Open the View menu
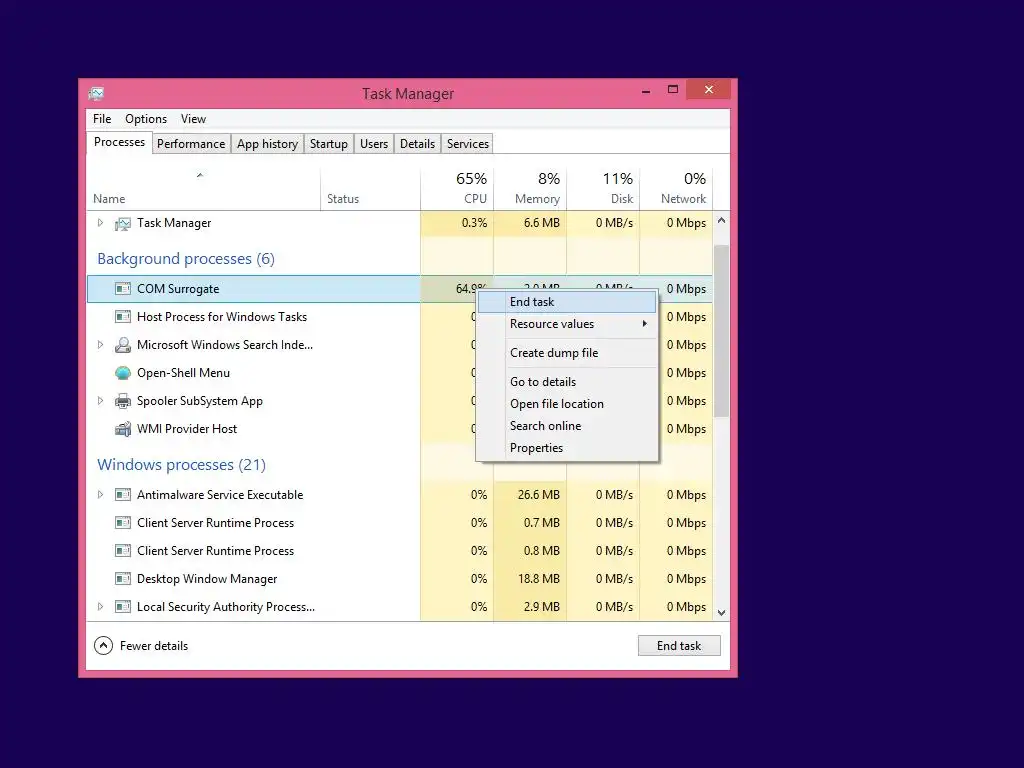Screen dimensions: 1024x768 (x=193, y=119)
